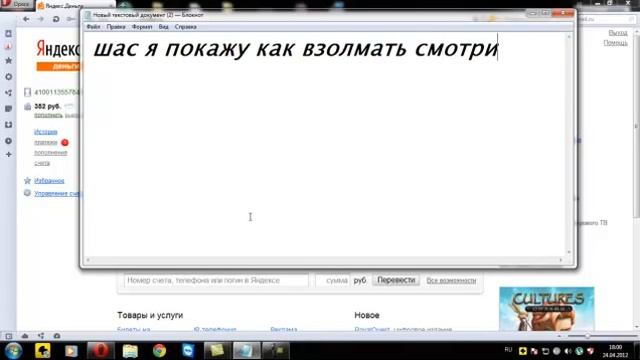640x360 pixels.
Task: Click the account number or phone input field
Action: tap(216, 280)
